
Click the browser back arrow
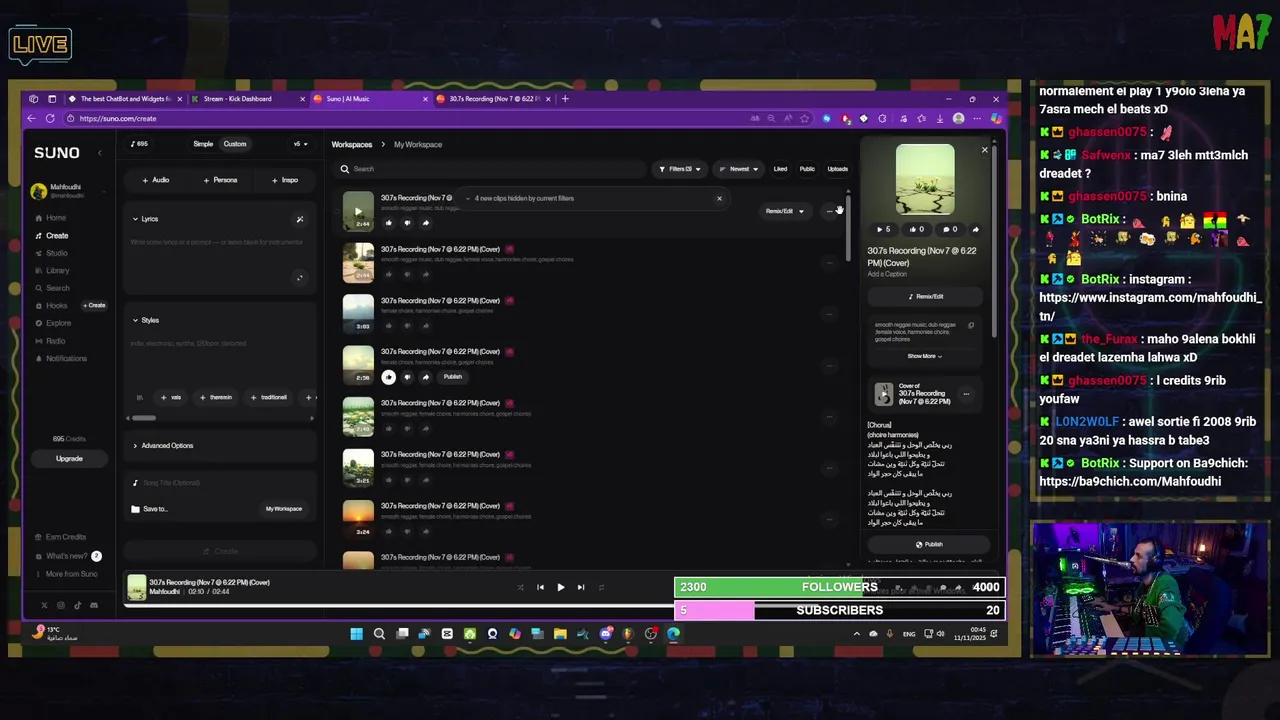point(32,118)
